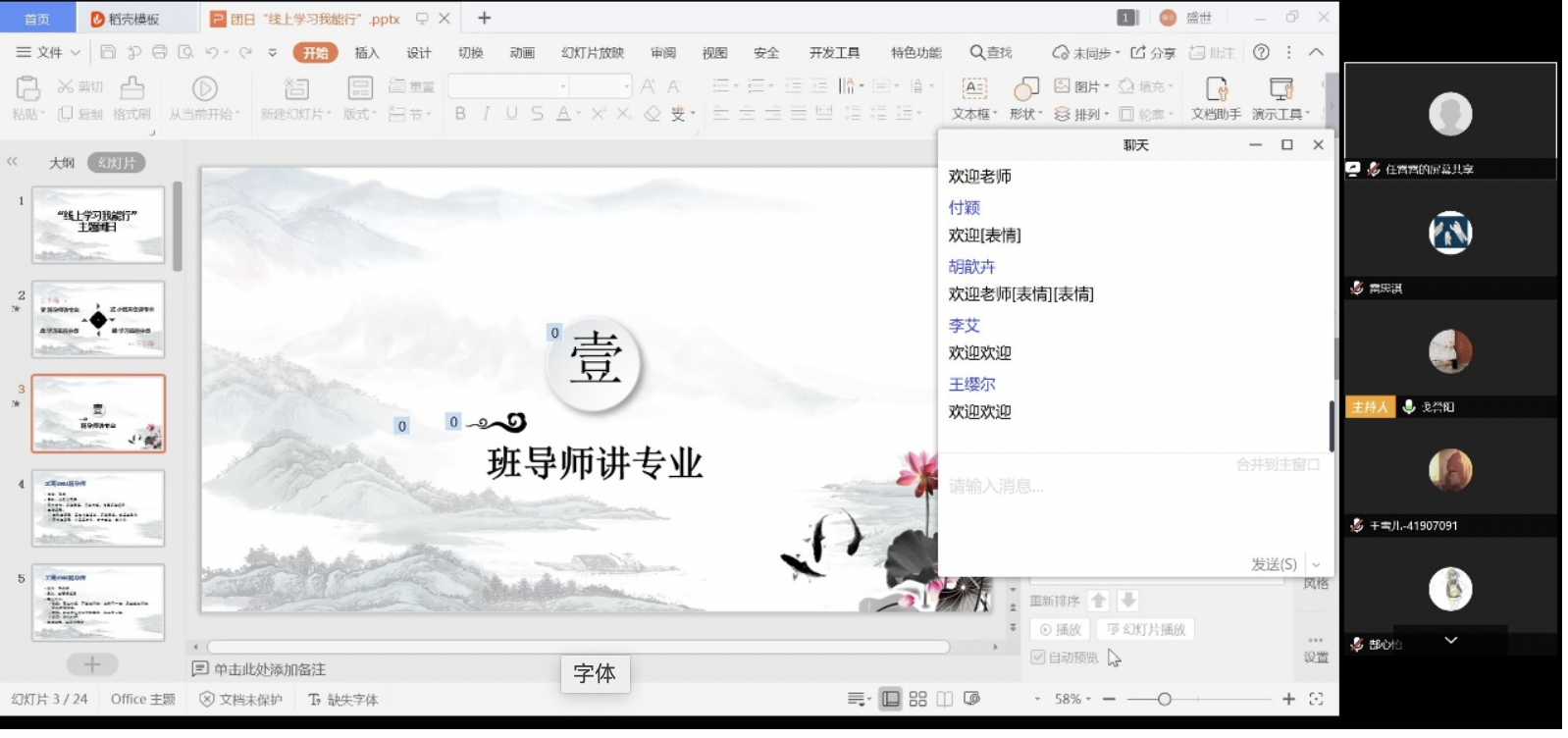Click the text box (文本框) tool
This screenshot has height=738, width=1568.
click(973, 97)
